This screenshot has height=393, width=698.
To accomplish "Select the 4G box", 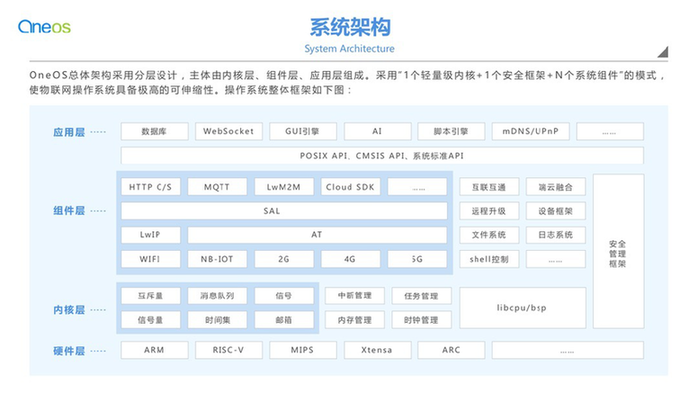I will click(x=350, y=259).
